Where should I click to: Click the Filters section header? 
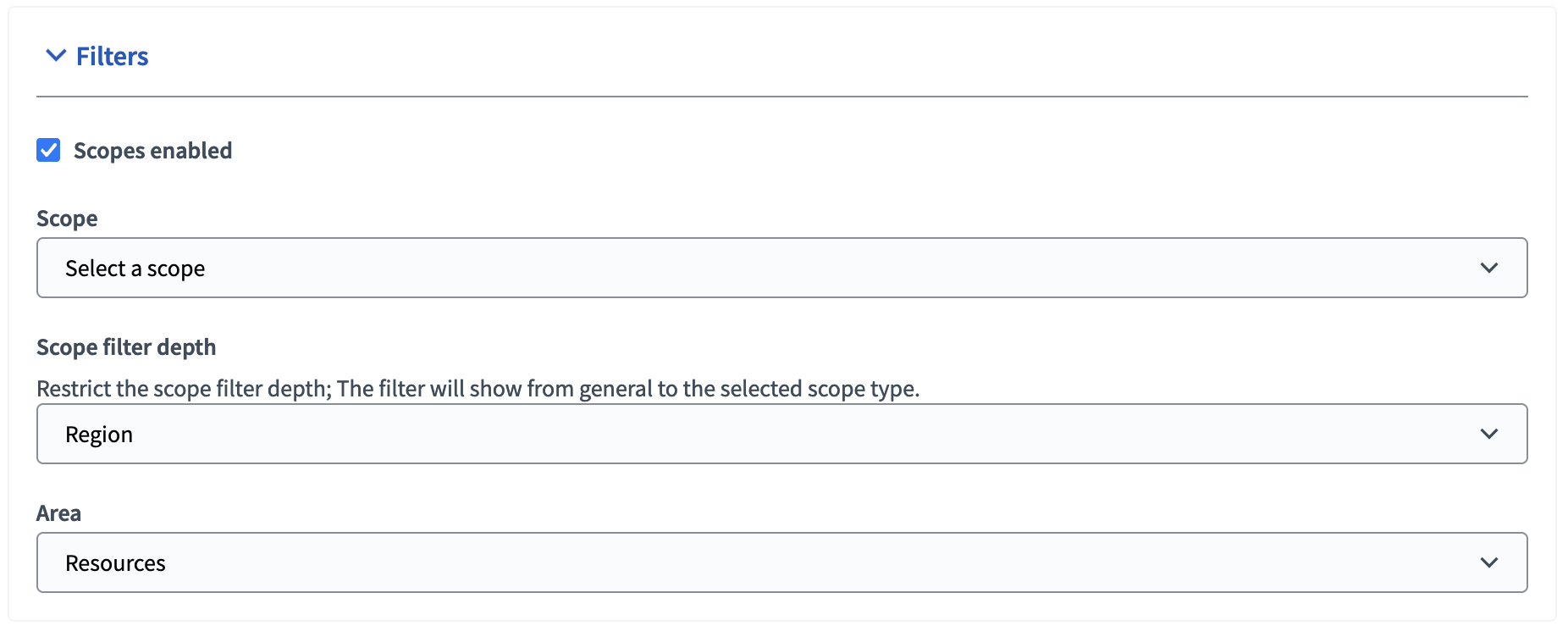(113, 55)
